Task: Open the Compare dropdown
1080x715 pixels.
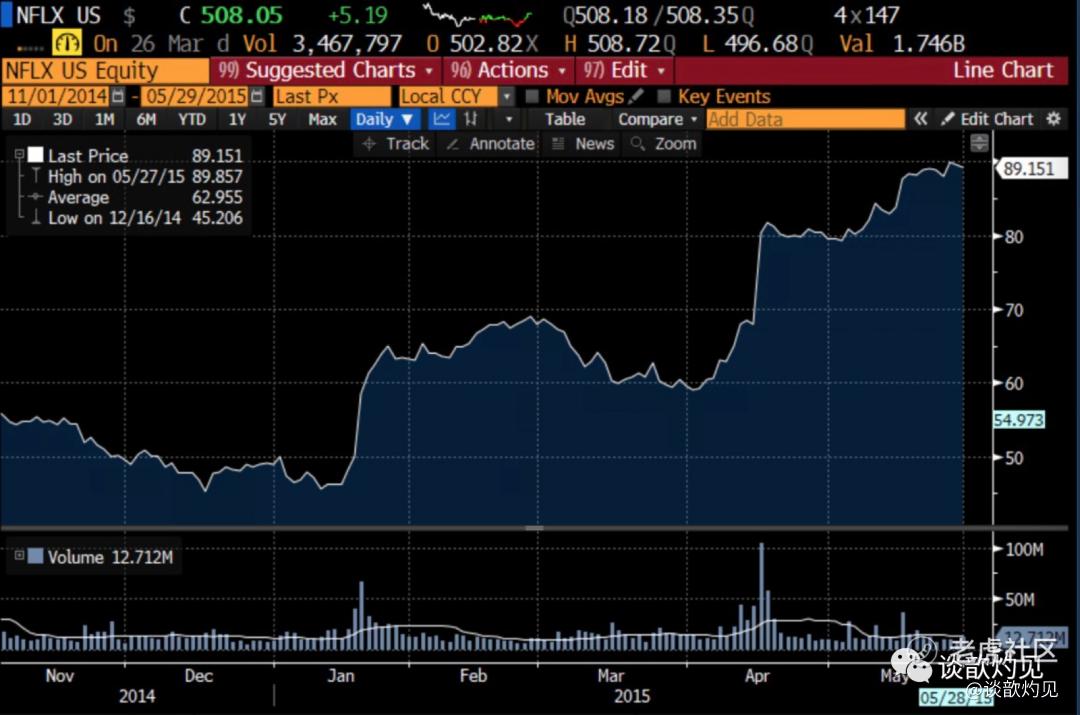Action: tap(658, 118)
